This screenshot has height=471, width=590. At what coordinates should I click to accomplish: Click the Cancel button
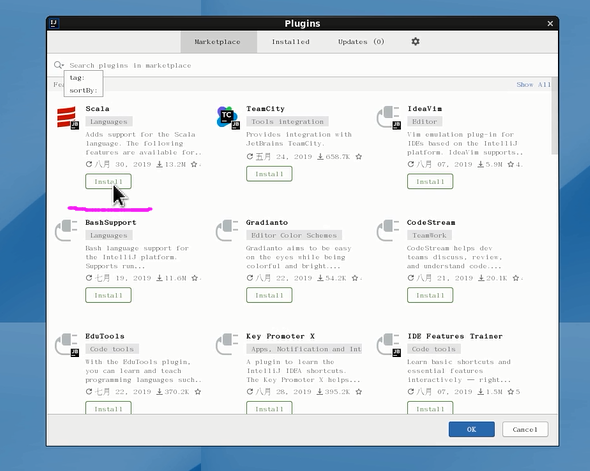click(x=525, y=429)
